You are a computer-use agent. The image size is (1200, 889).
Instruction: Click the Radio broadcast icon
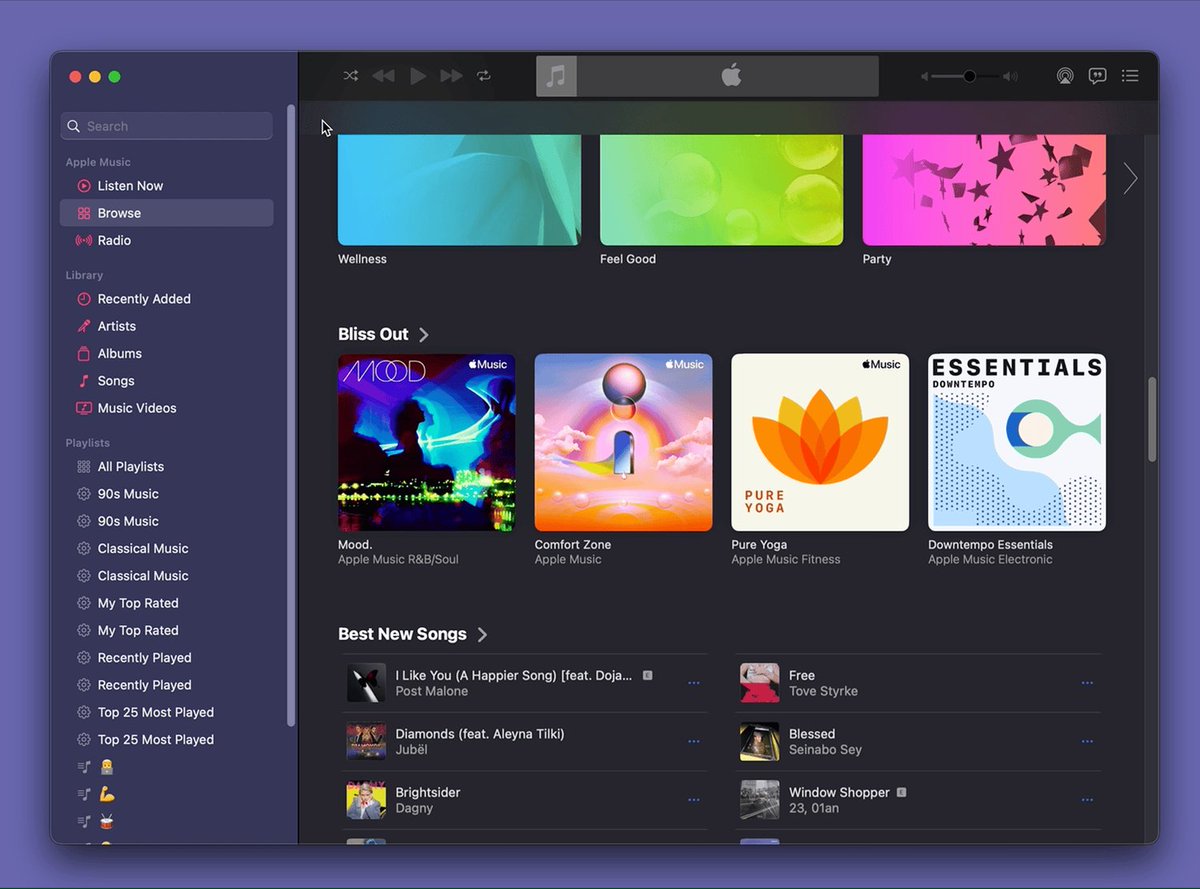tap(84, 240)
